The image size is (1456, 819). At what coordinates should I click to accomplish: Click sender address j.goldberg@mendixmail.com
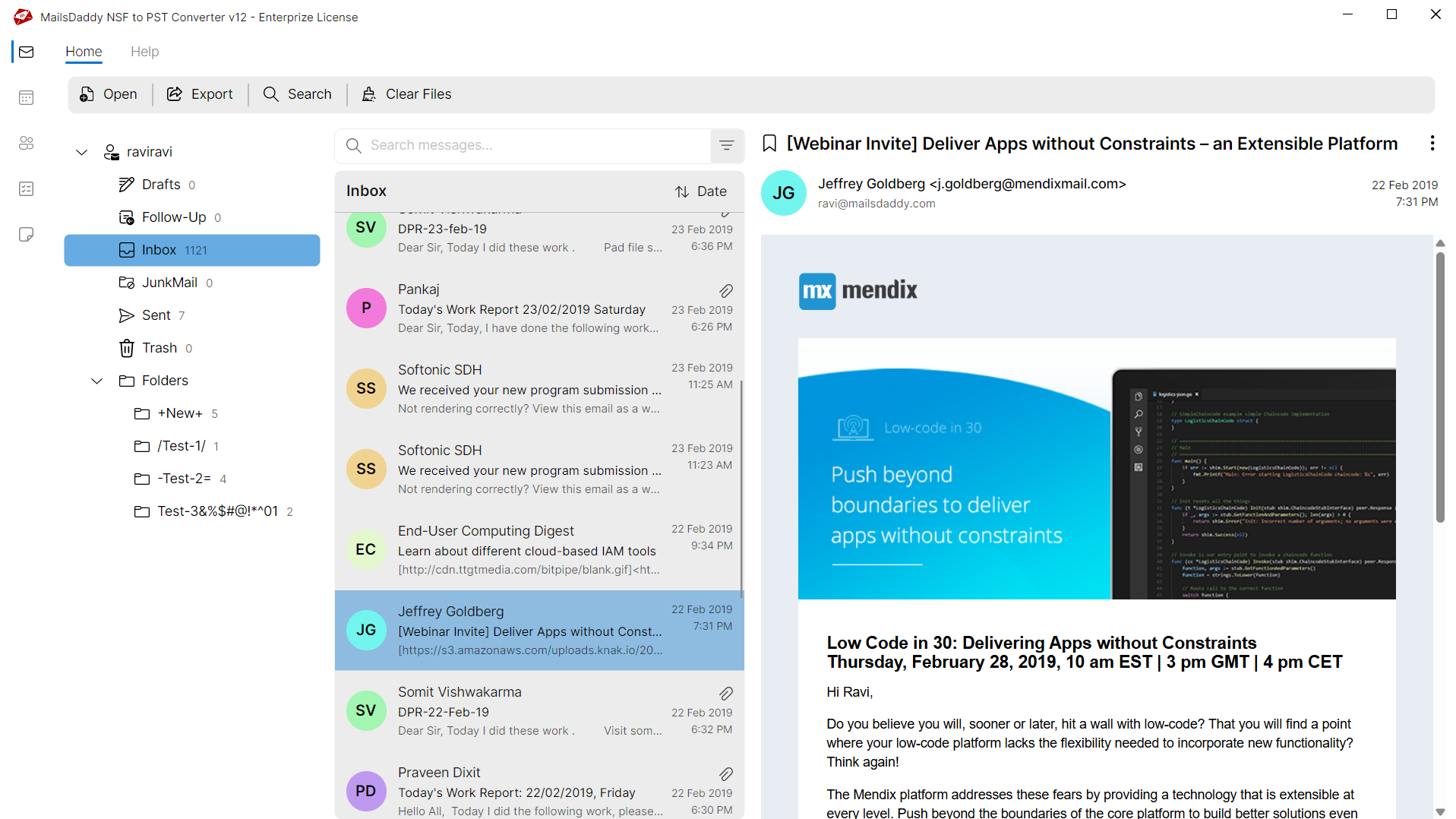tap(1028, 184)
